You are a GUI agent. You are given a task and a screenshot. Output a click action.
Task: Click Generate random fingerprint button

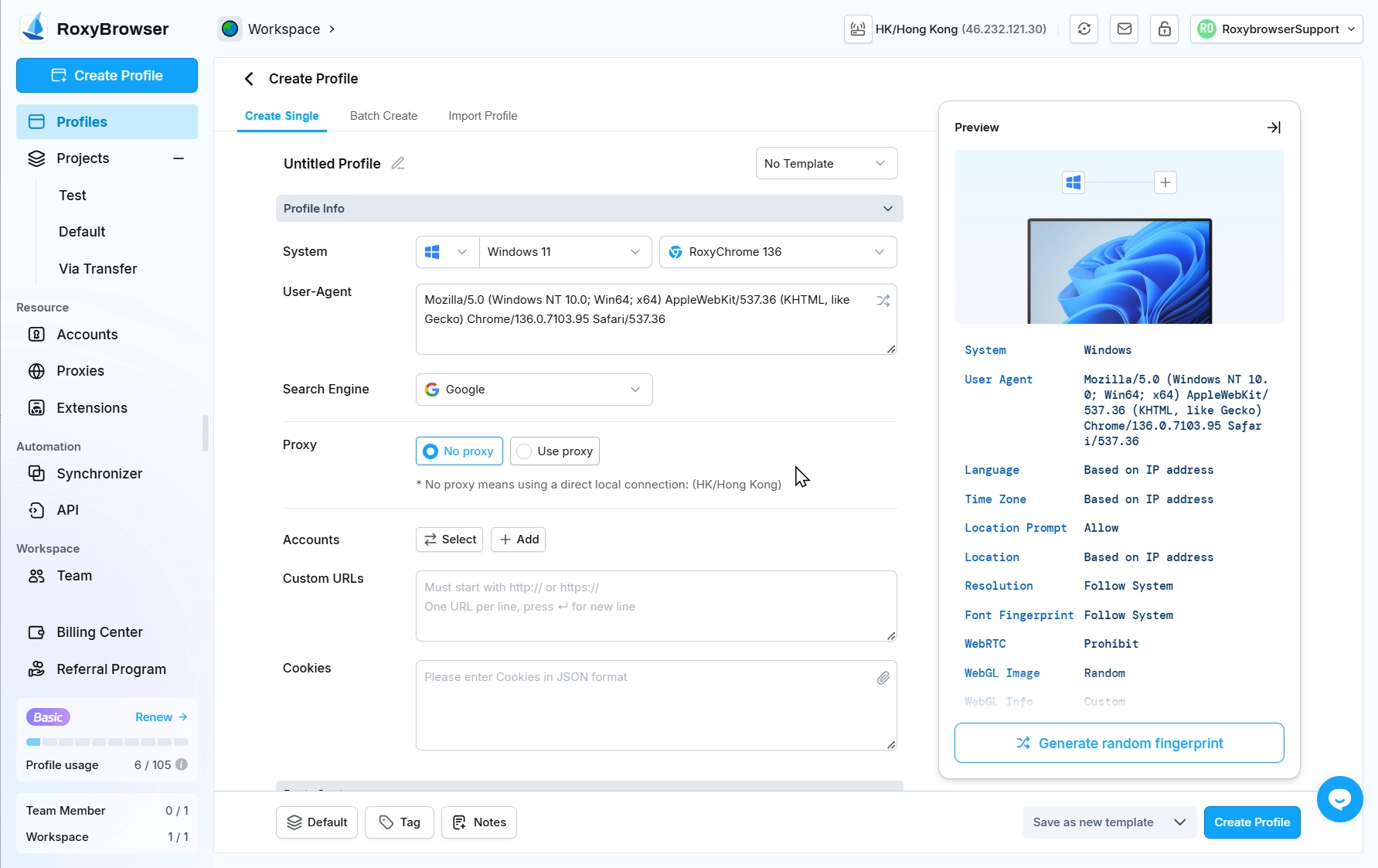click(1118, 743)
